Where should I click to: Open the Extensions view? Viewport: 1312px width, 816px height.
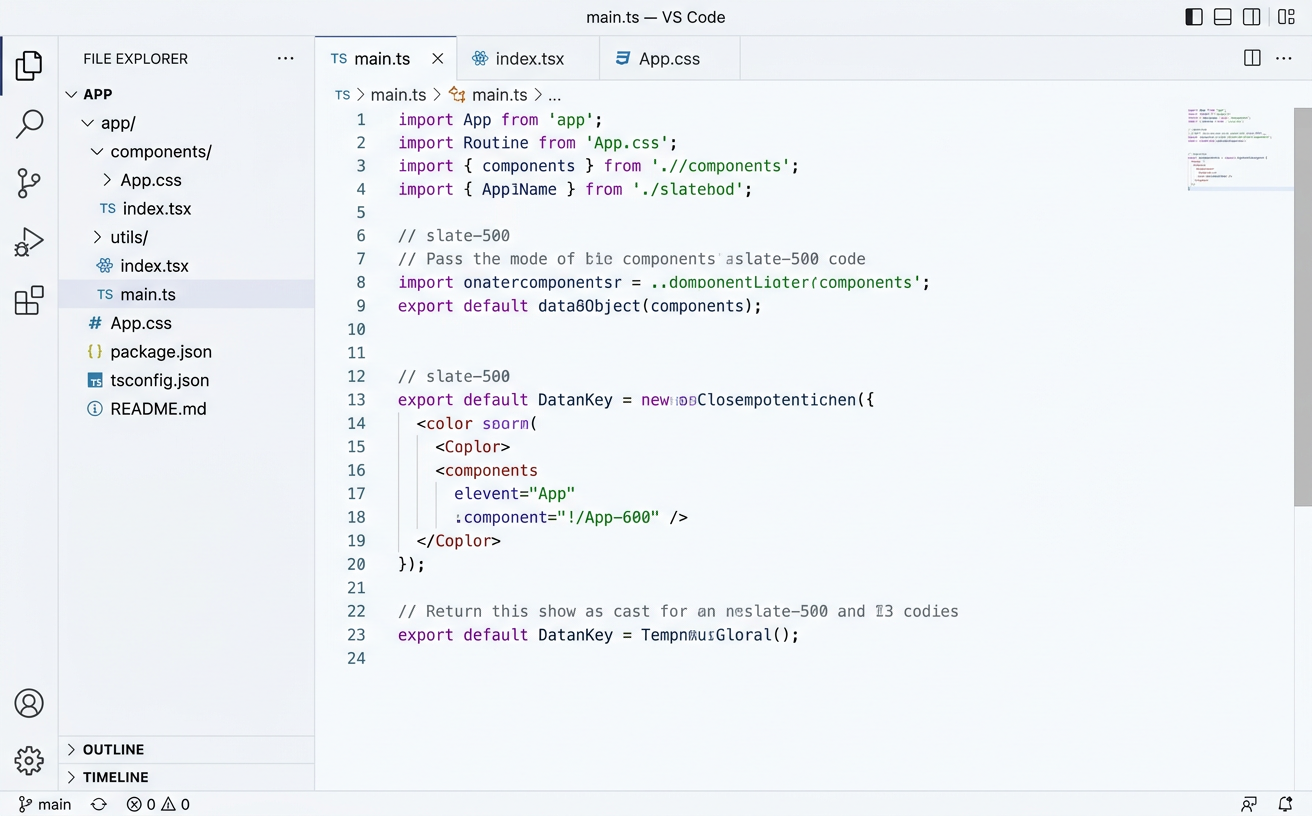[x=29, y=300]
